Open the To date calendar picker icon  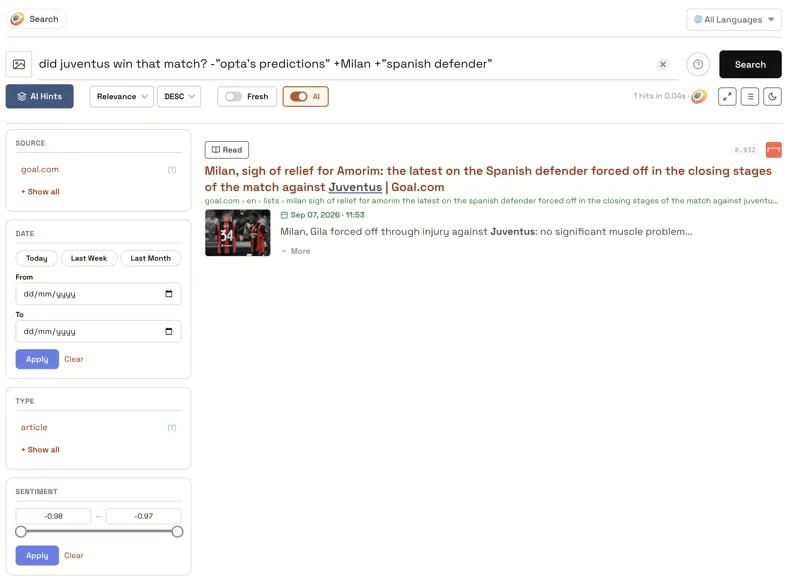tap(169, 332)
